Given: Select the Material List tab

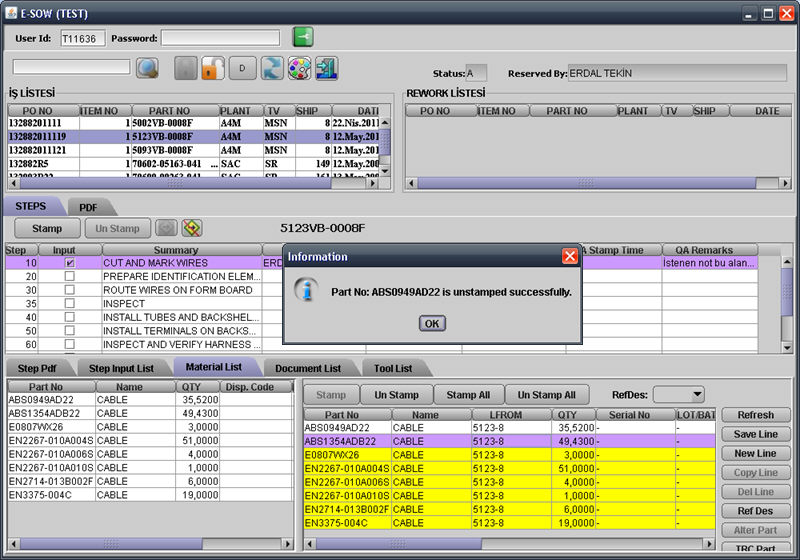Looking at the screenshot, I should point(214,367).
